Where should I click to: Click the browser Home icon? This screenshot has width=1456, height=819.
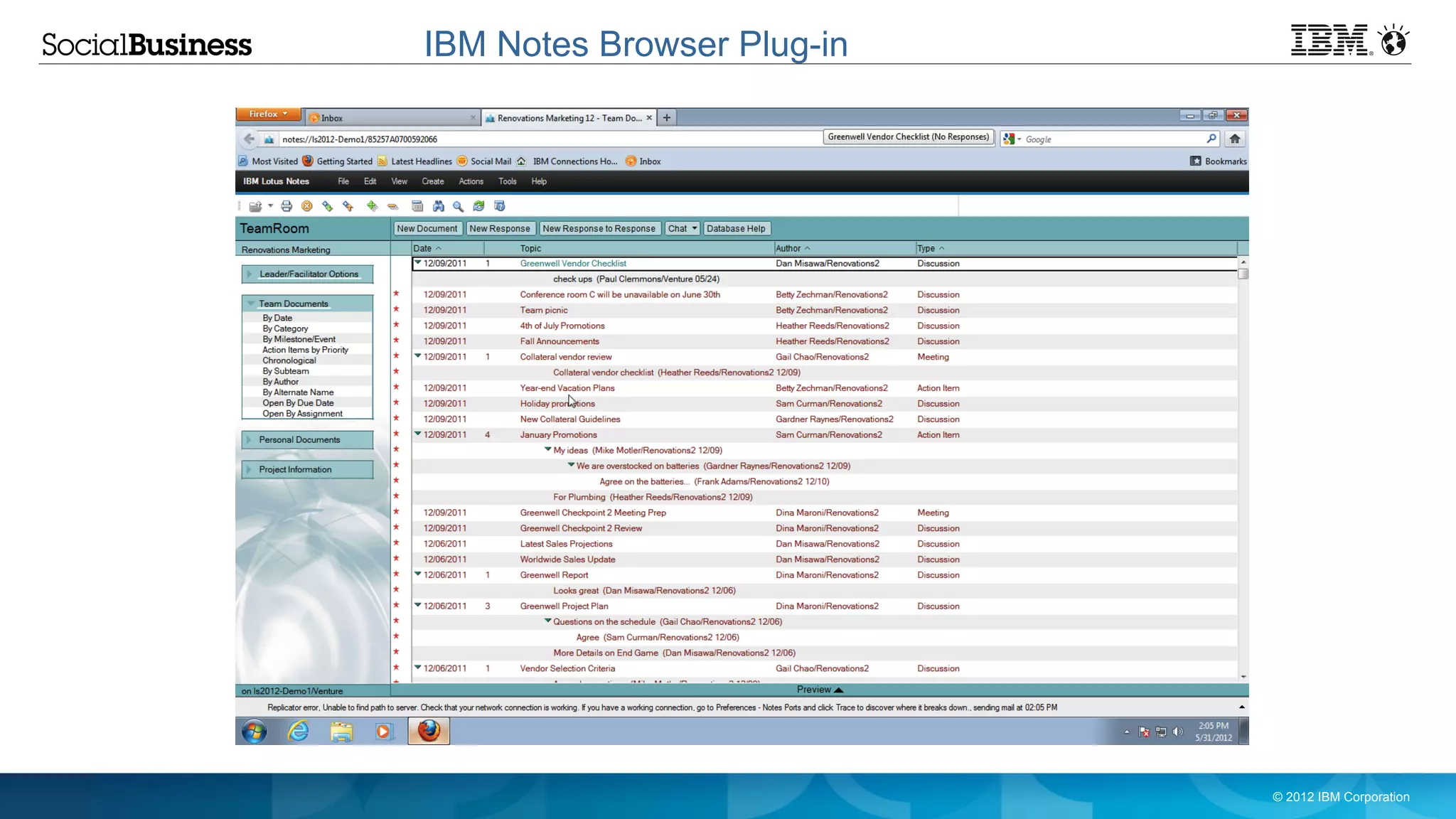1235,139
